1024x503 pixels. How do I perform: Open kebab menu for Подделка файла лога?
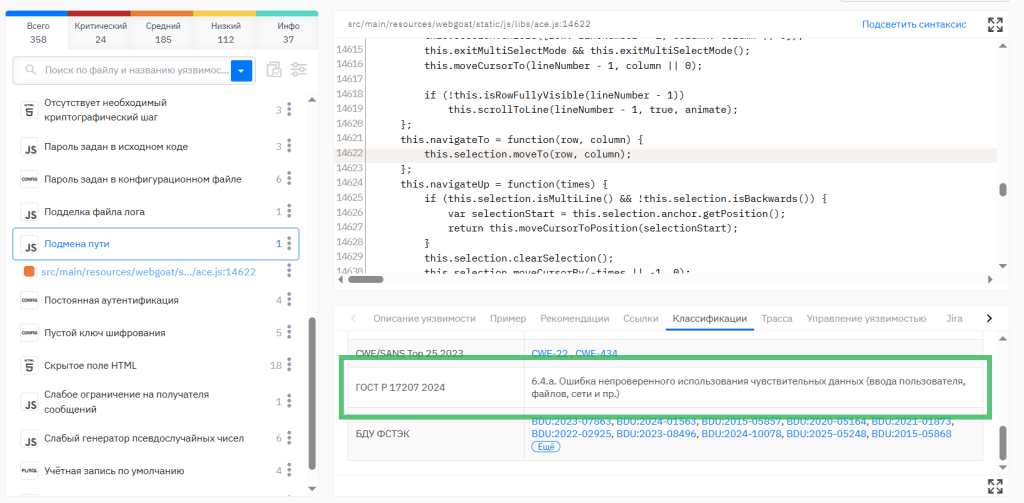click(x=289, y=212)
